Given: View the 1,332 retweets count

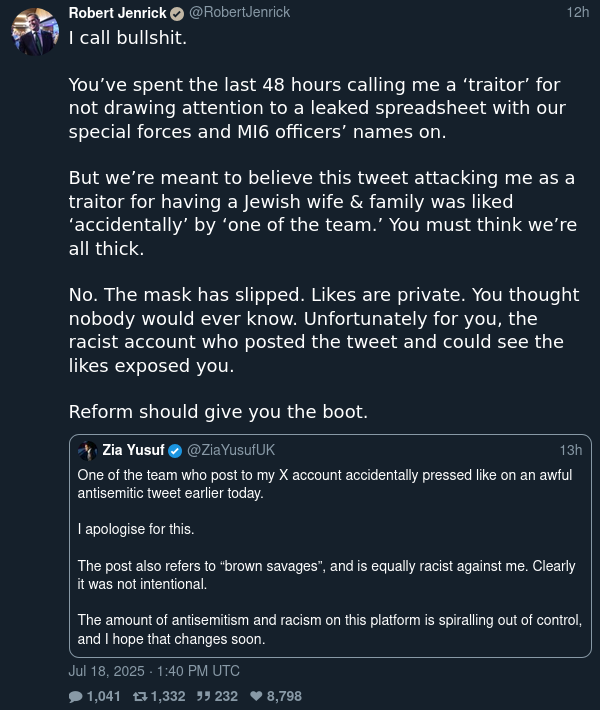Looking at the screenshot, I should [x=168, y=696].
